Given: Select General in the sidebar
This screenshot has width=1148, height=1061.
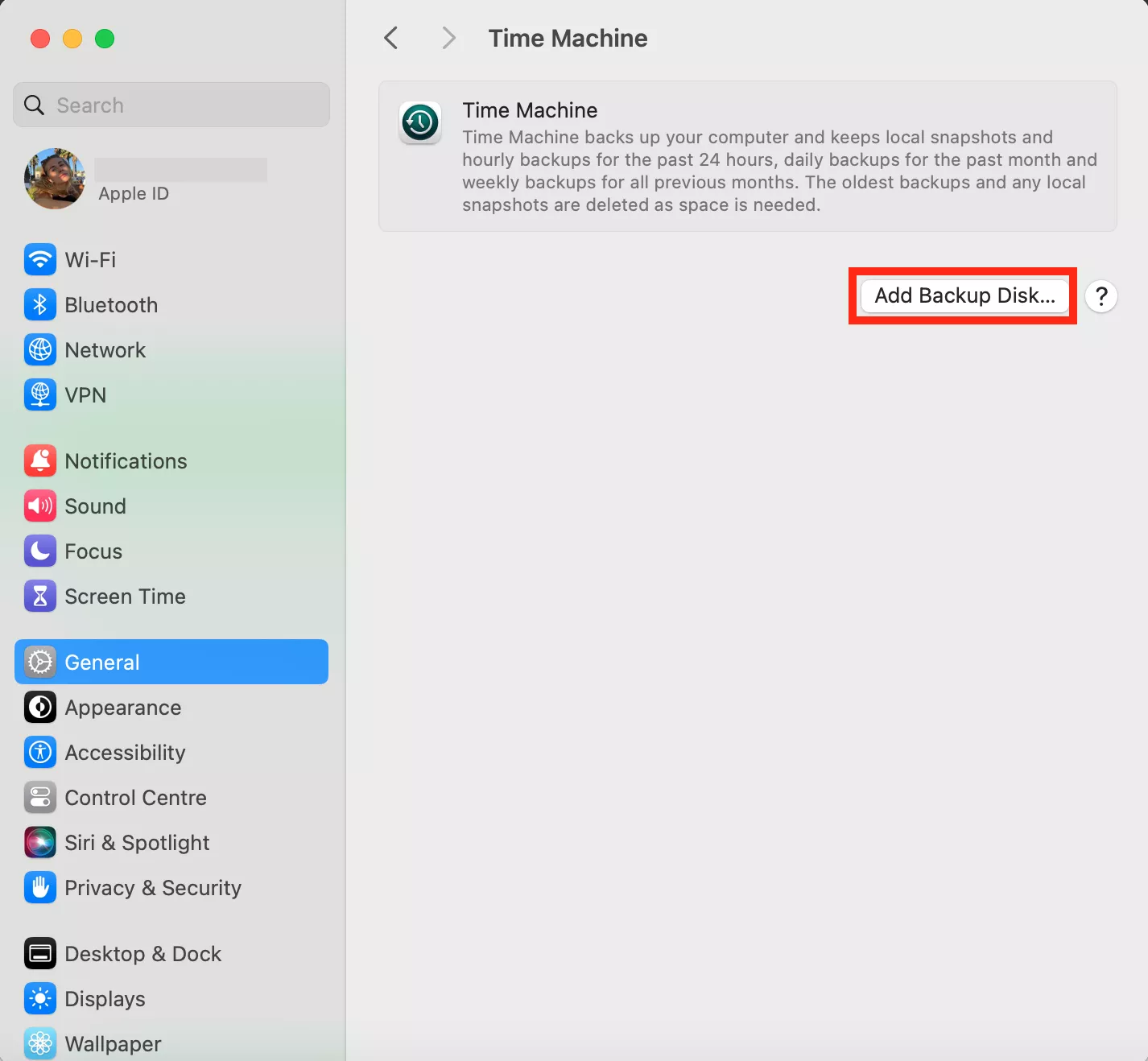Looking at the screenshot, I should pyautogui.click(x=171, y=662).
